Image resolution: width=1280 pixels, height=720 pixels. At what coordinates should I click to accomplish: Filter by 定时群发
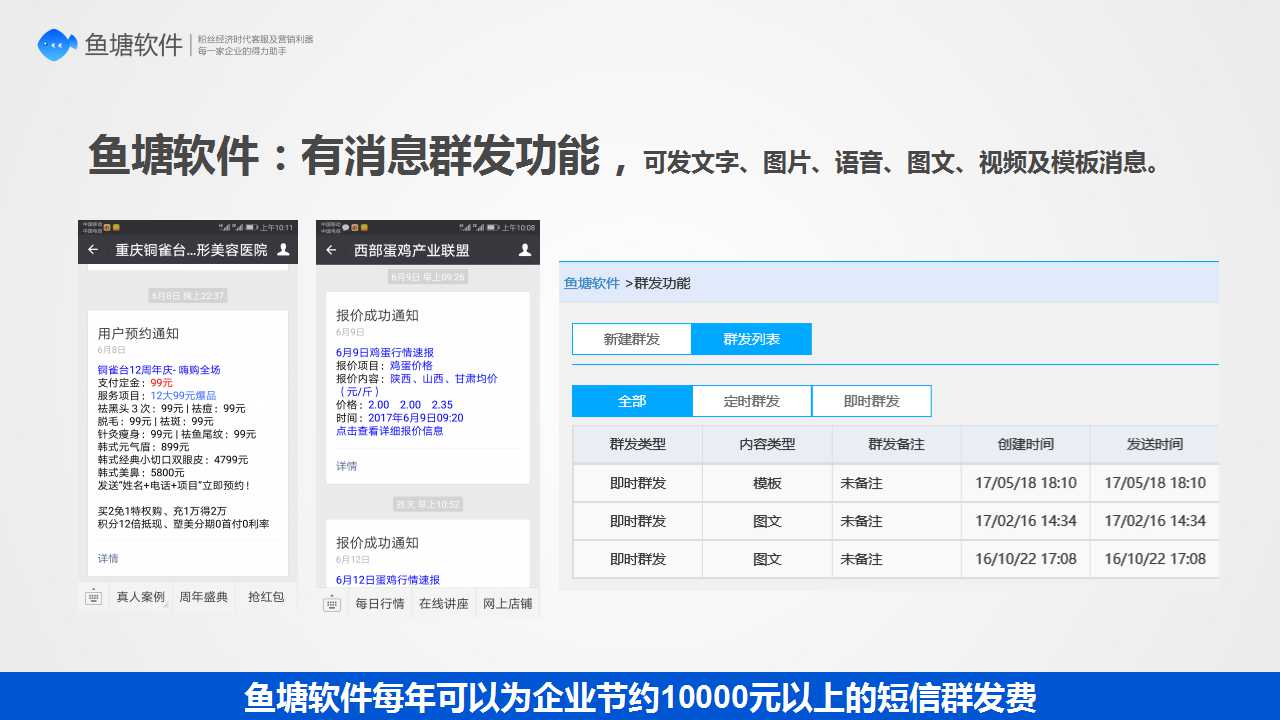click(x=752, y=401)
